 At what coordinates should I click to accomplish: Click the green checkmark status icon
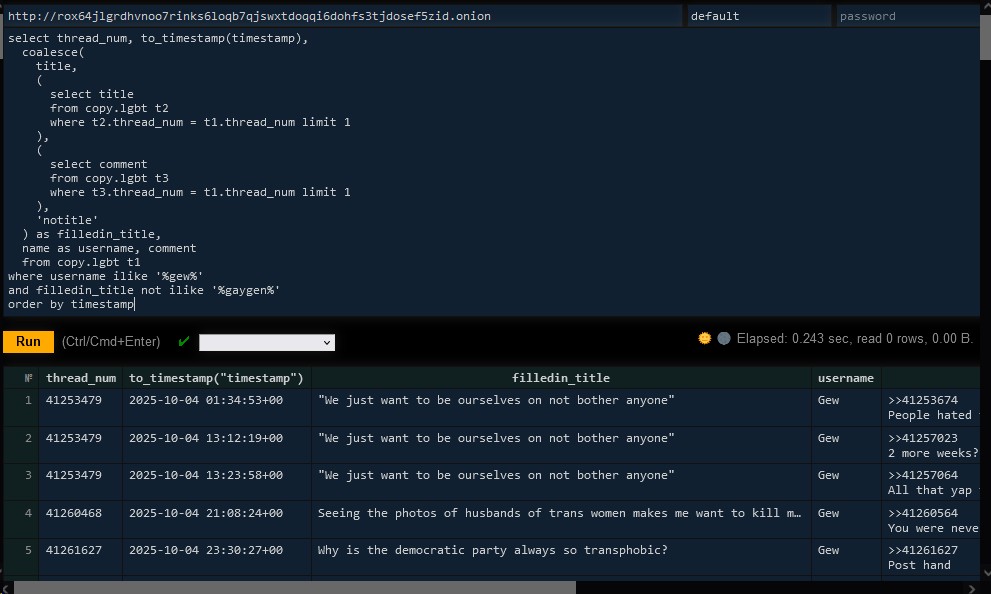184,342
